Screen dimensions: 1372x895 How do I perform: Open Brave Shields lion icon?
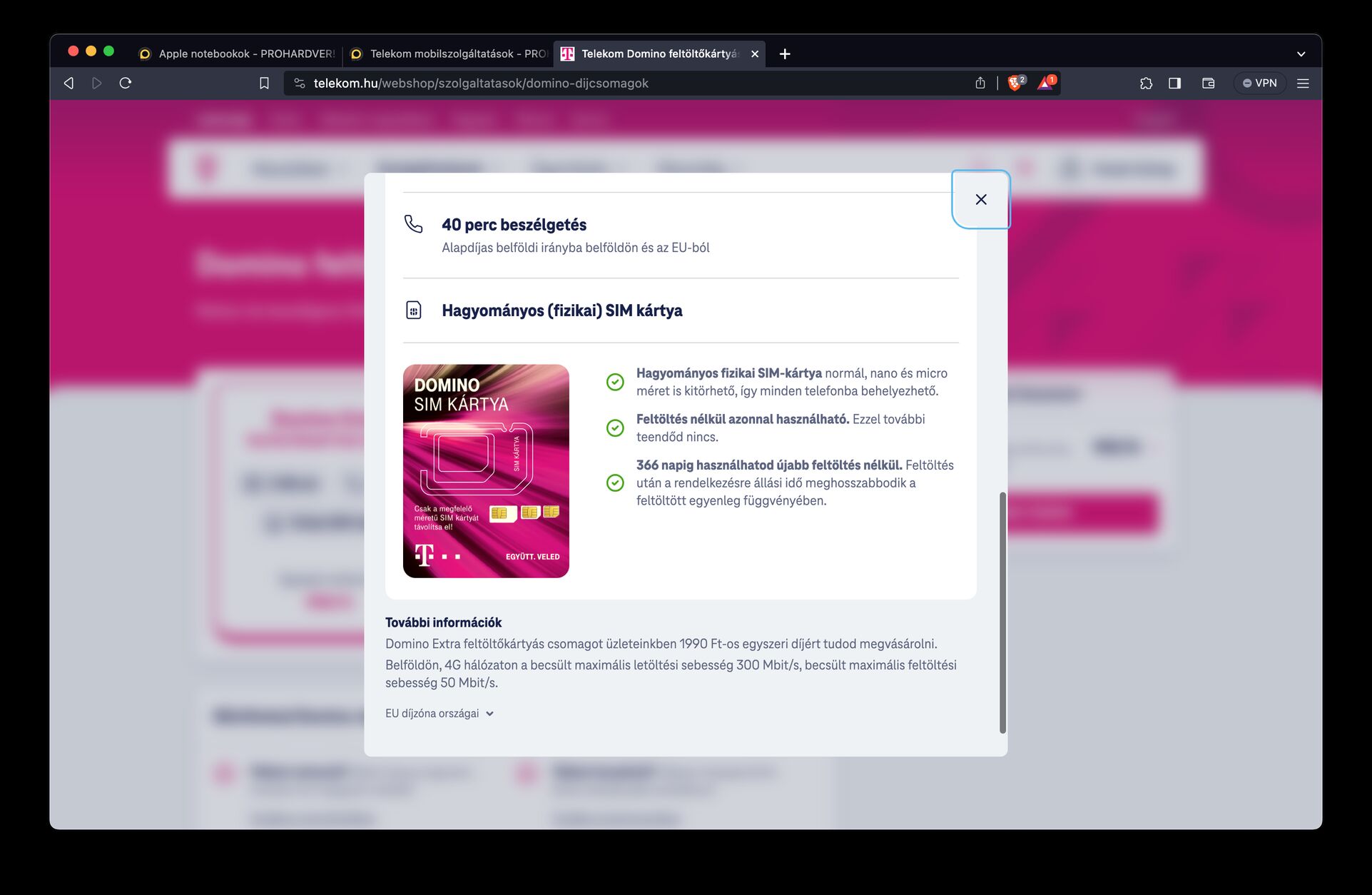coord(1016,83)
